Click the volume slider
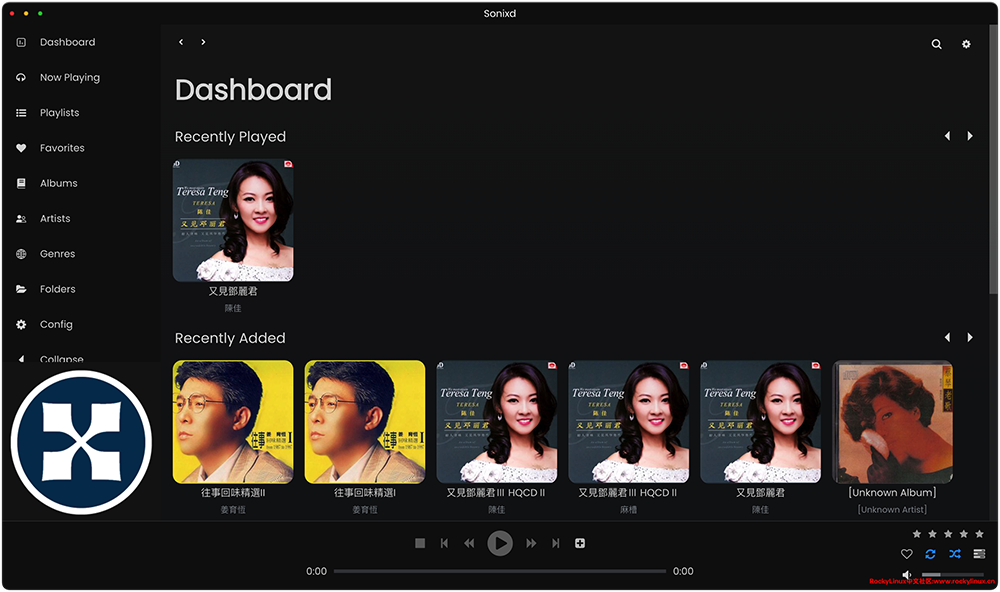This screenshot has width=1000, height=592. click(950, 575)
